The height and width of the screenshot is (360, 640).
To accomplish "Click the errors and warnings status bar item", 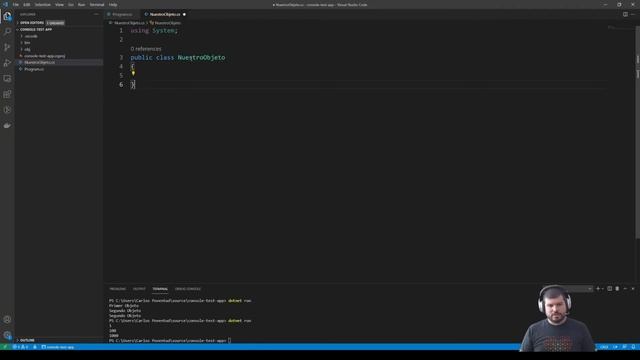I will pos(20,347).
